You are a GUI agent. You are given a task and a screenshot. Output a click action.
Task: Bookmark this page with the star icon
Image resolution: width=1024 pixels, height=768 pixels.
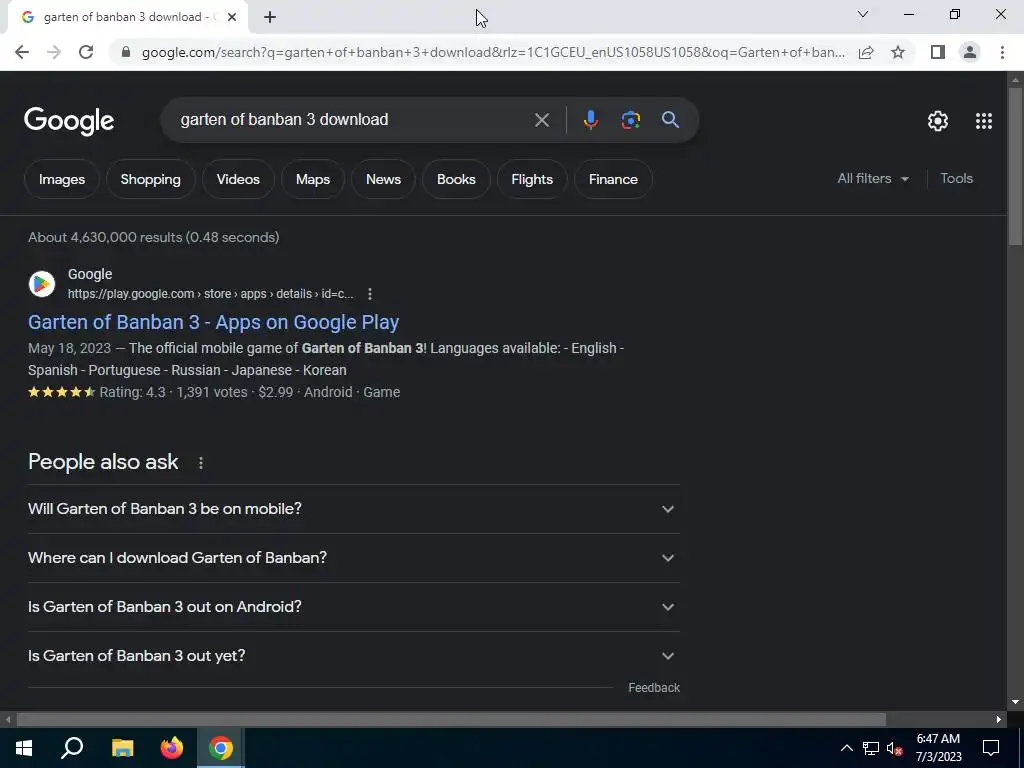click(898, 52)
